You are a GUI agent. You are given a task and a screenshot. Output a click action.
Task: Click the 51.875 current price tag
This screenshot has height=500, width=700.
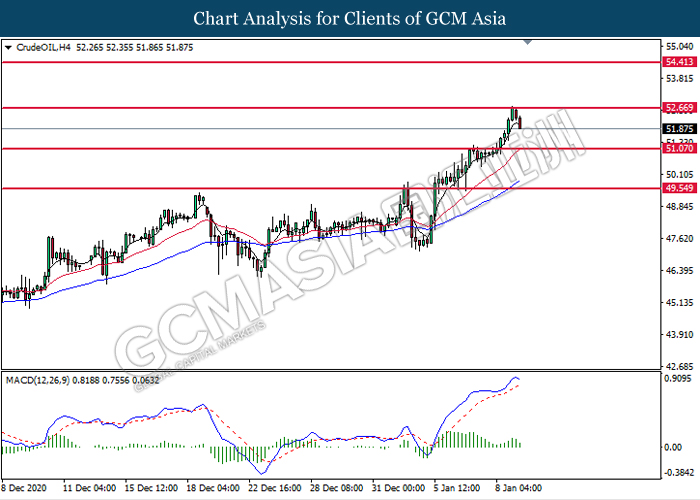(679, 129)
